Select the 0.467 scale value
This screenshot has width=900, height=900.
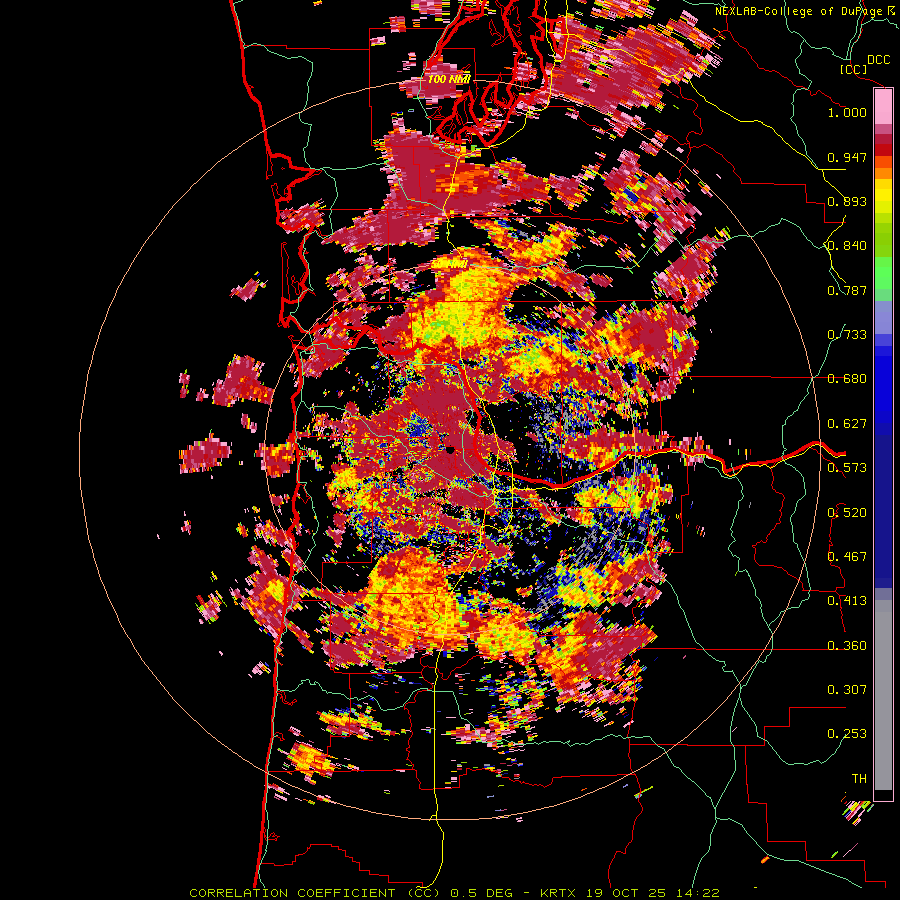tap(847, 557)
